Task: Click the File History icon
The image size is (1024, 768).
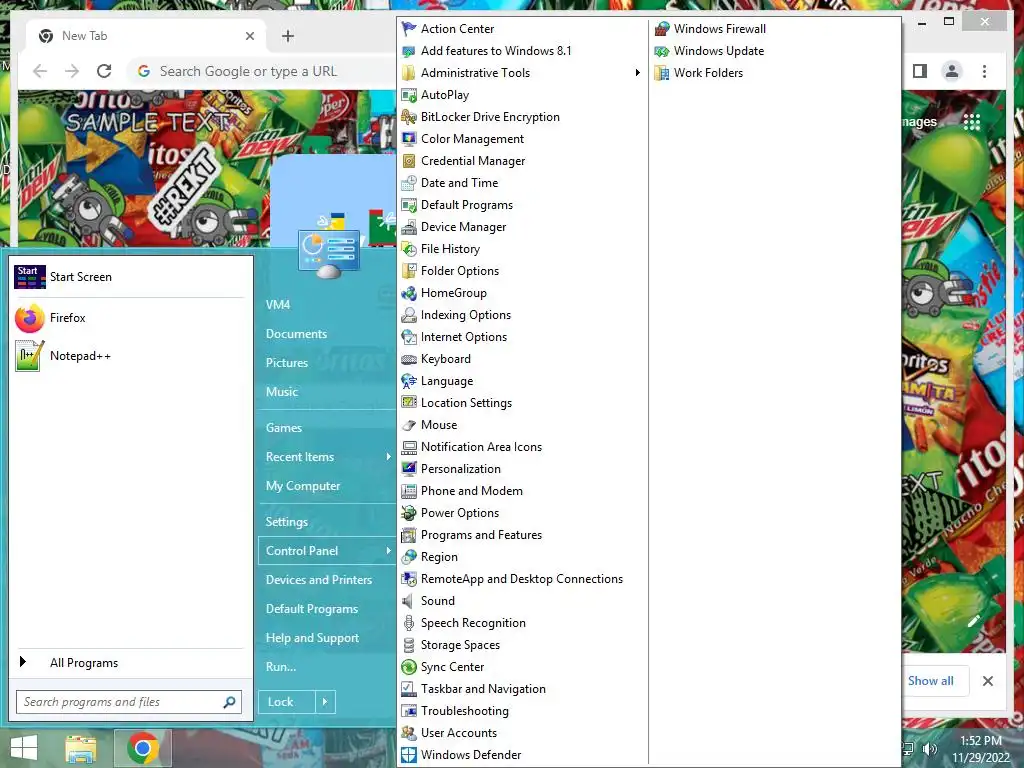Action: 409,249
